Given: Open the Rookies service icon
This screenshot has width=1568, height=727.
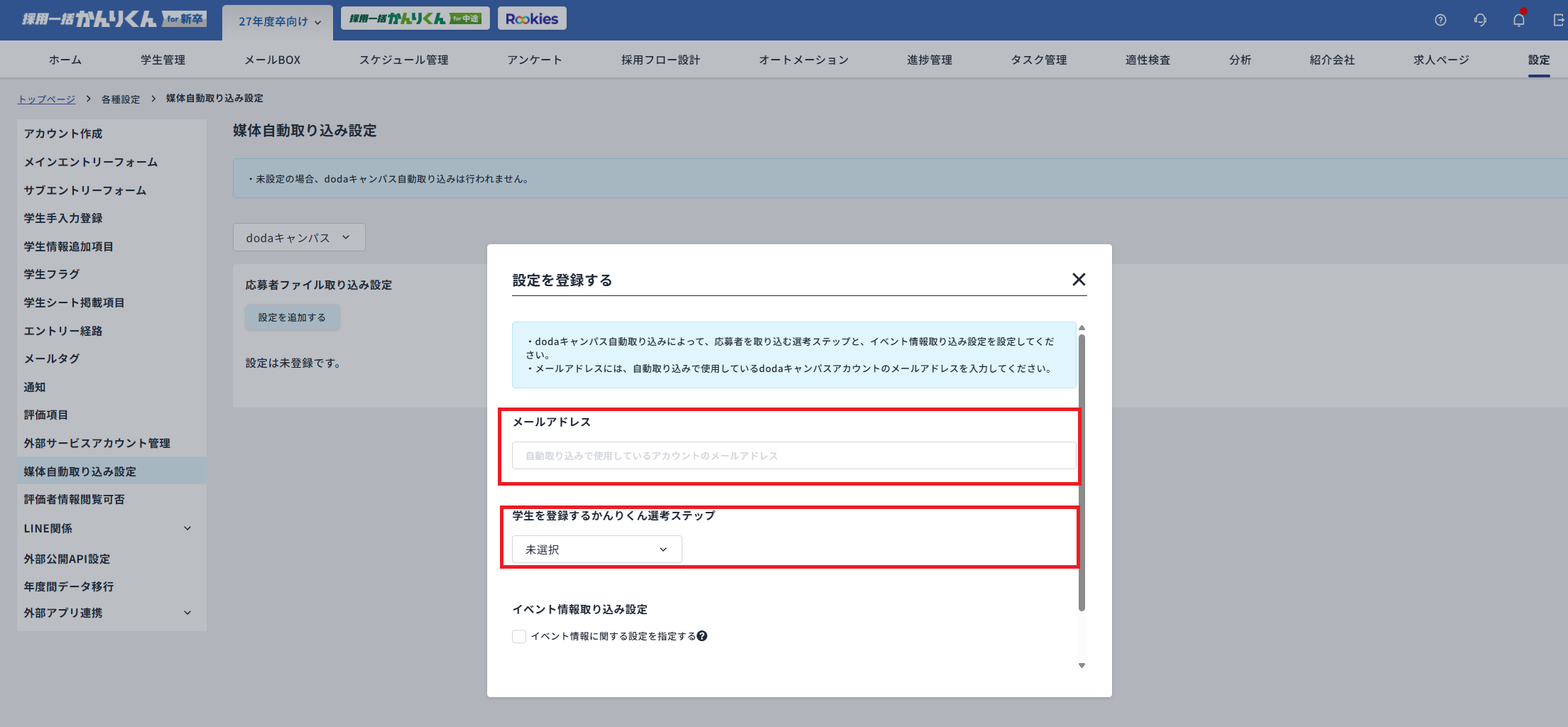Looking at the screenshot, I should [x=531, y=18].
